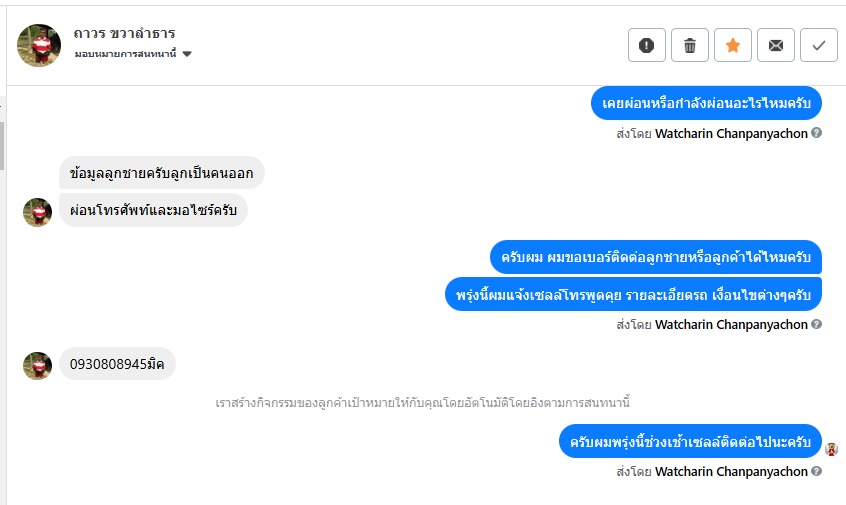Click info icon beside the bottom ส่งโดย line
The height and width of the screenshot is (505, 846).
pos(817,471)
